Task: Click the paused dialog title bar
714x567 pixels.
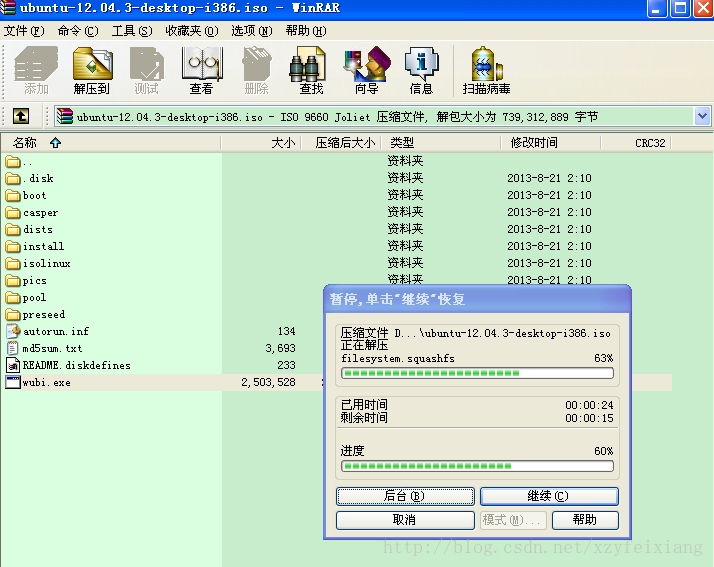Action: pyautogui.click(x=477, y=299)
